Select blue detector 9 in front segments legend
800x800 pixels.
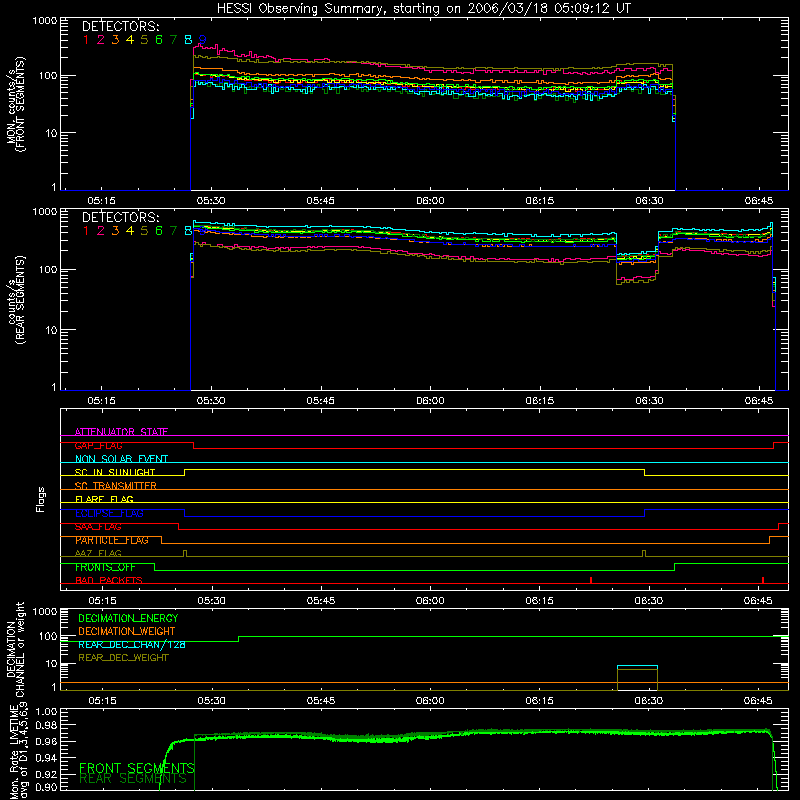pyautogui.click(x=203, y=40)
